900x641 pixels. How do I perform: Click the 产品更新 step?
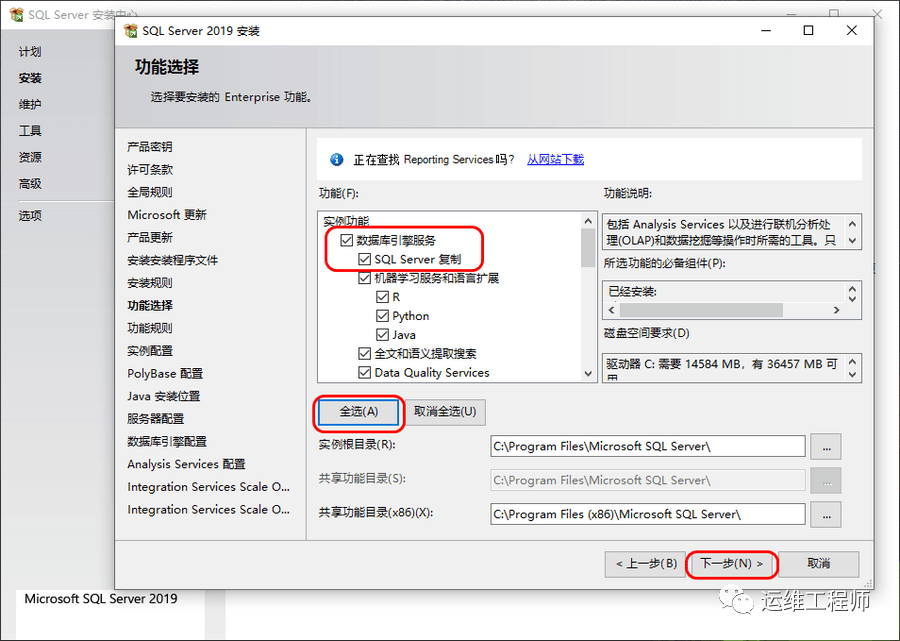[150, 238]
